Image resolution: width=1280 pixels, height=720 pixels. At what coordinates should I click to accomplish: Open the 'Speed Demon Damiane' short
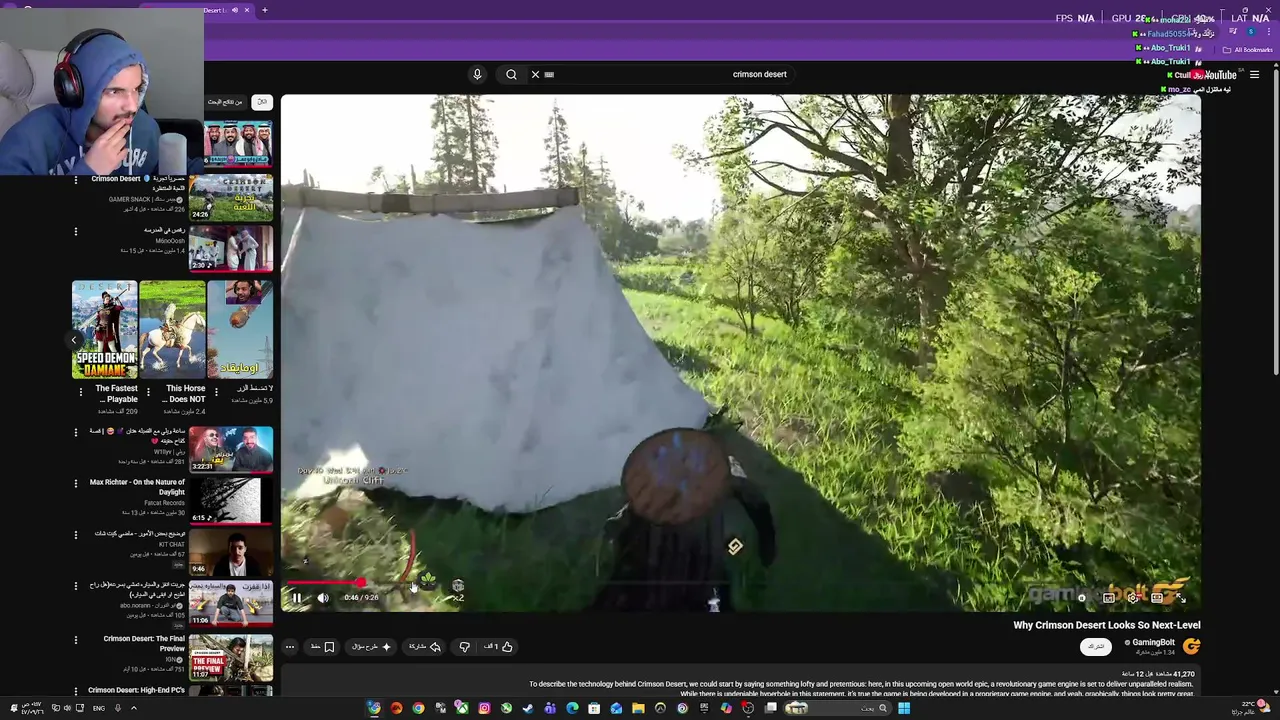[104, 329]
